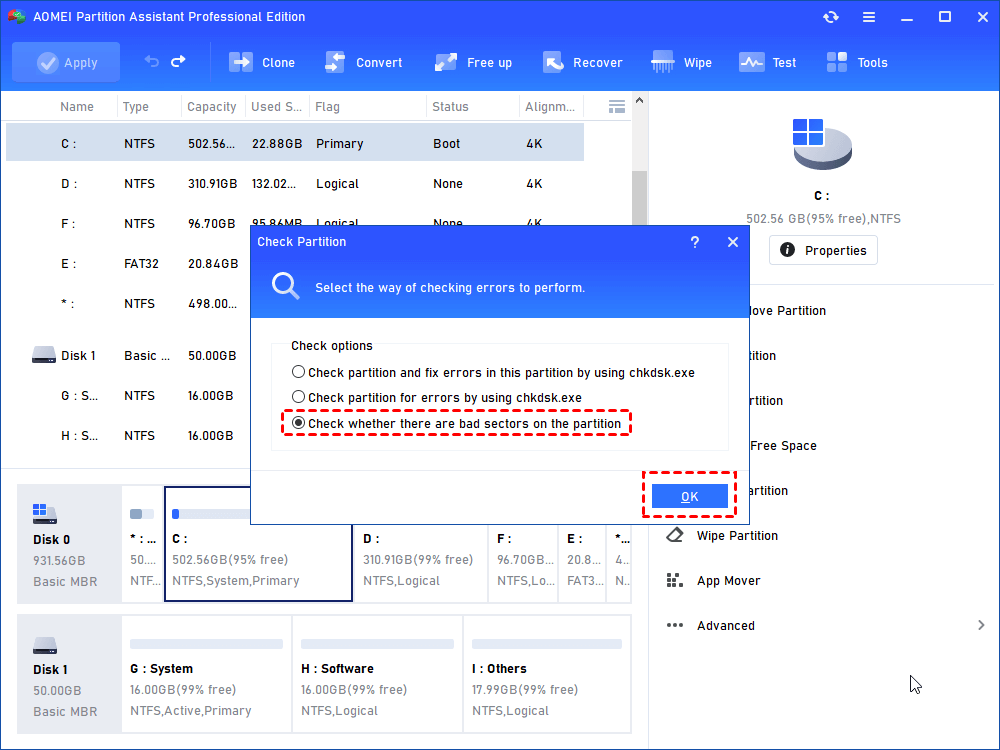Select check and fix errors with chkdsk option
This screenshot has width=1000, height=750.
[298, 372]
